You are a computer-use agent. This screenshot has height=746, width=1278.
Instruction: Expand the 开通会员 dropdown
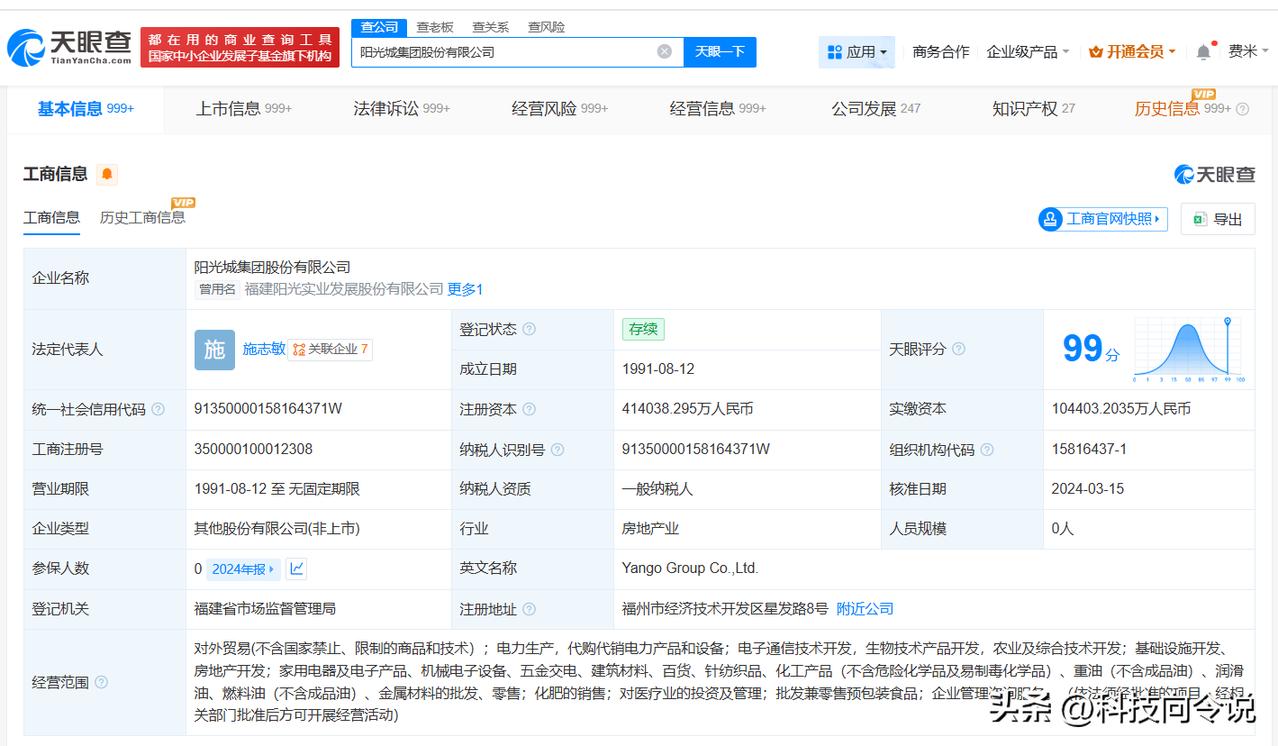[x=1132, y=51]
